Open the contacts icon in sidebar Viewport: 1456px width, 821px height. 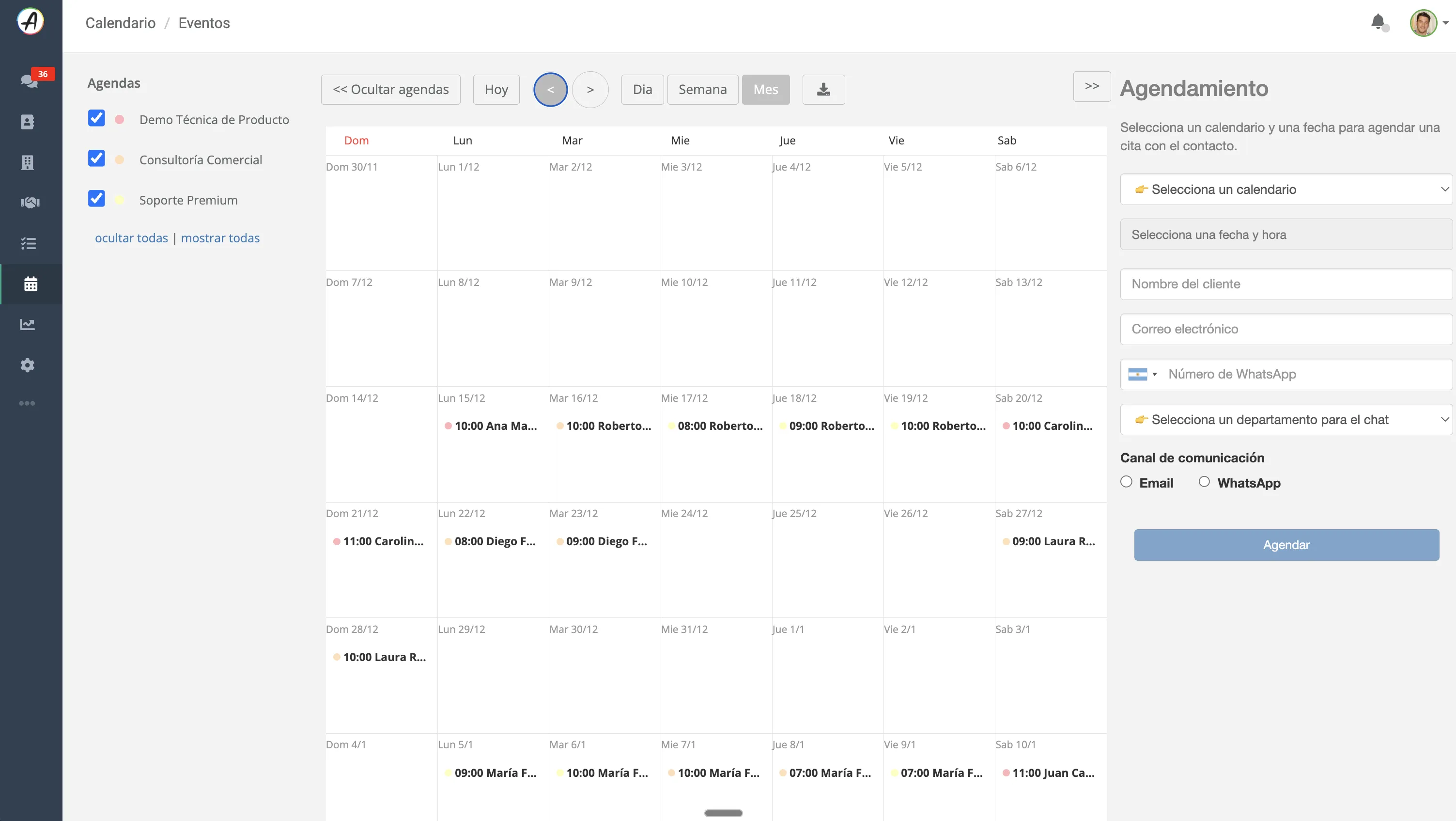(x=27, y=122)
